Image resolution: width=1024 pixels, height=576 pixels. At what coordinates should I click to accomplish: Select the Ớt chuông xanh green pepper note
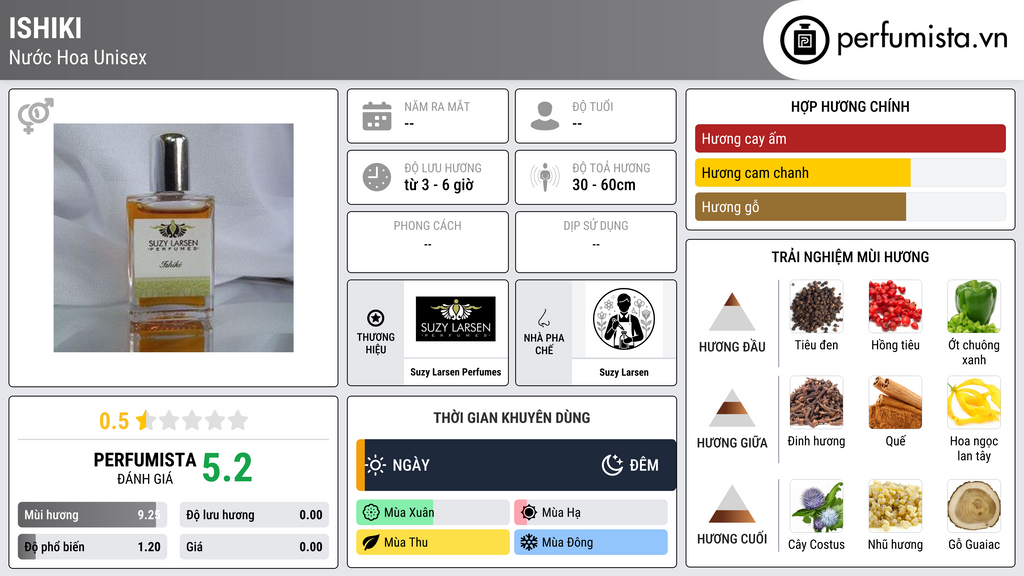click(974, 306)
